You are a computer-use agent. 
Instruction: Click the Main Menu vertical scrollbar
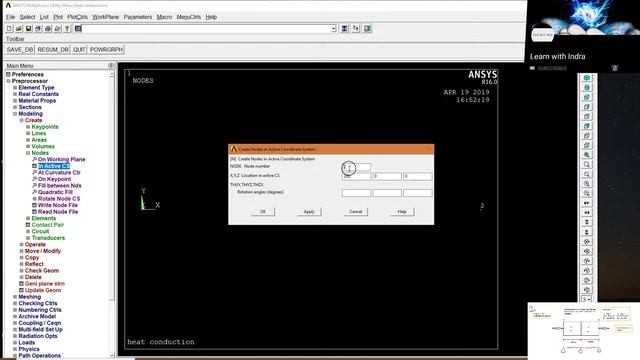click(x=112, y=214)
